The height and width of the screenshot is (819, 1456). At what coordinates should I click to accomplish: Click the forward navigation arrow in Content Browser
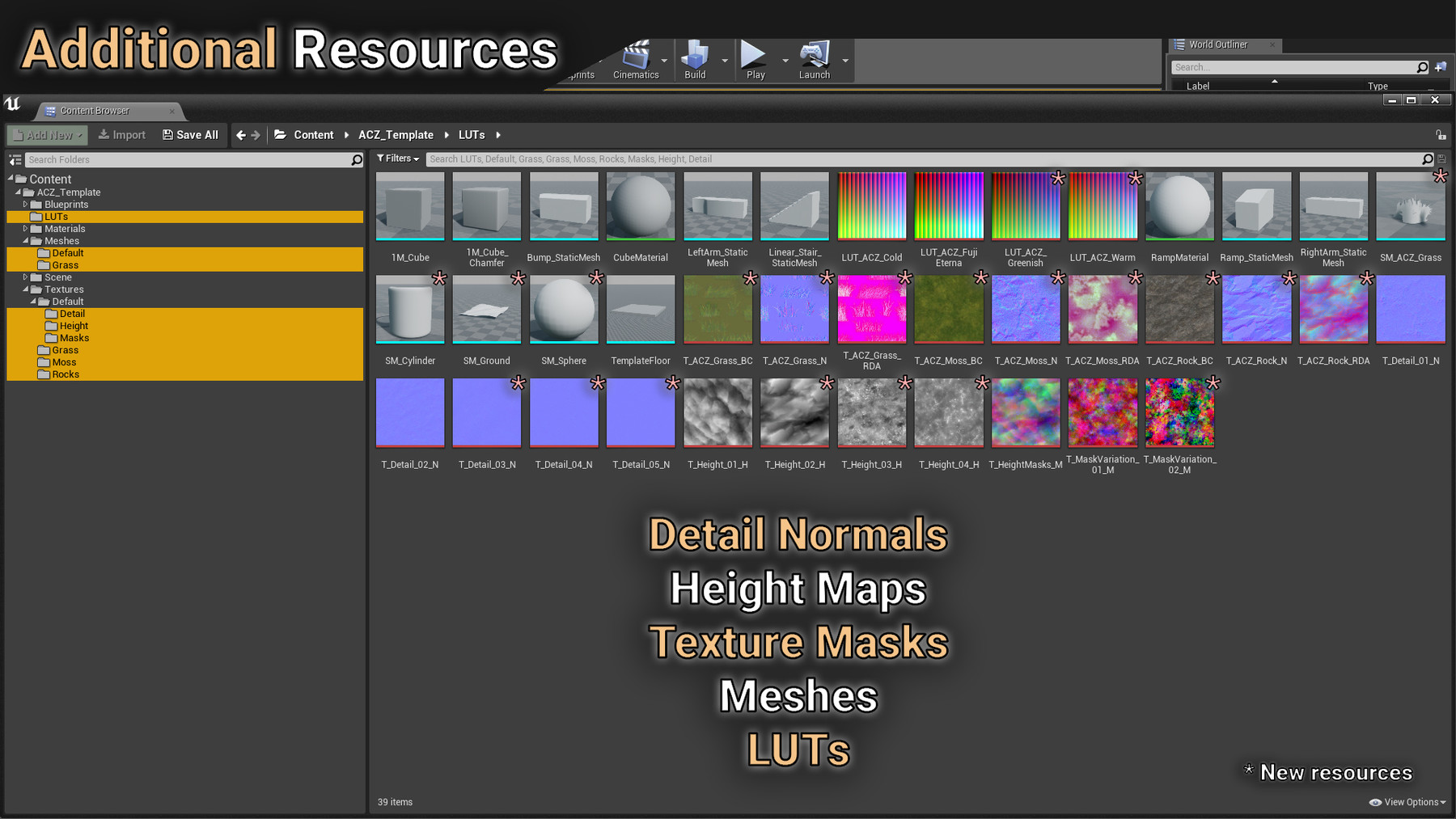256,135
